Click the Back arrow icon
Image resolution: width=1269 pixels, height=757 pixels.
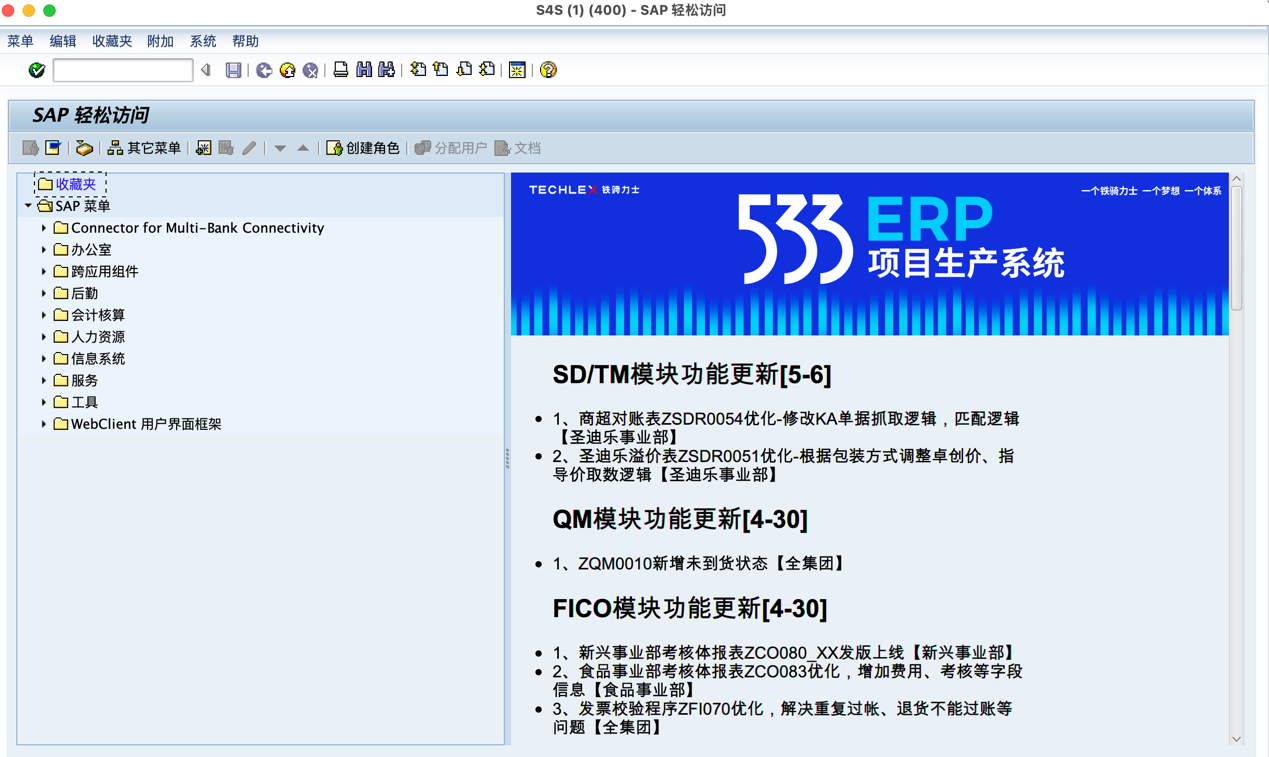click(264, 70)
